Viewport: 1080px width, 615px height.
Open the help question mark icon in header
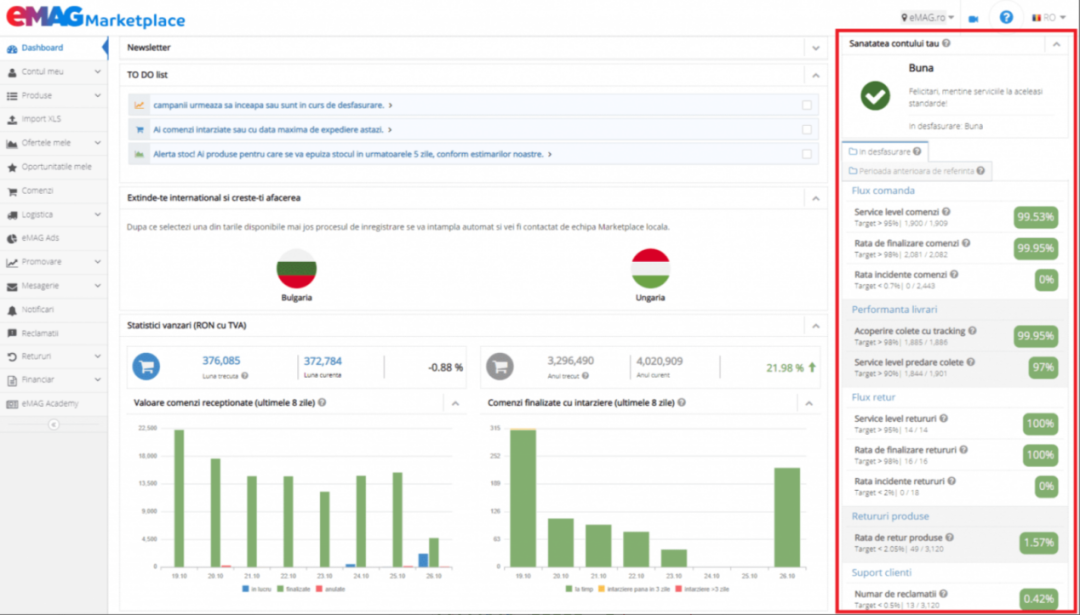pos(1006,17)
